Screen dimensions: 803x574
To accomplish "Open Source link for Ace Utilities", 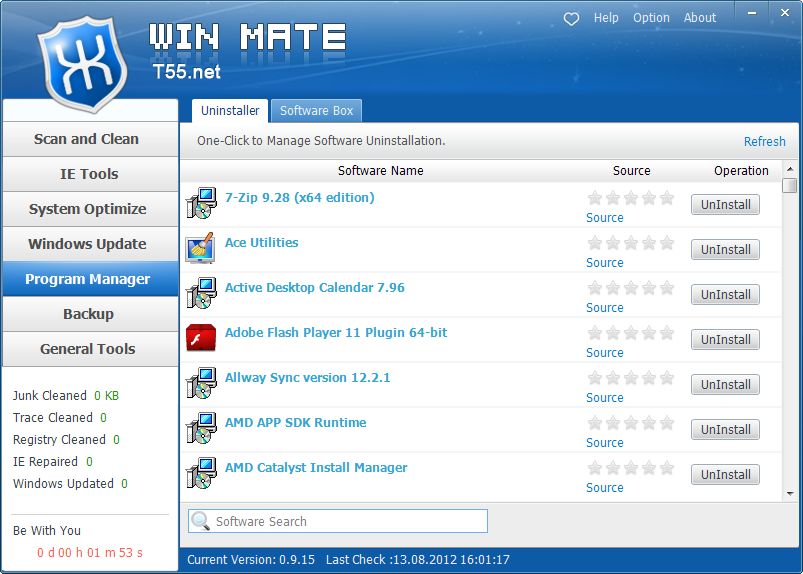I will (x=604, y=263).
